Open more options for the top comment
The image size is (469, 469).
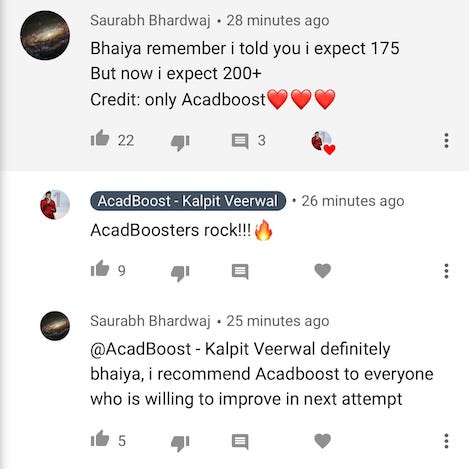pos(446,140)
